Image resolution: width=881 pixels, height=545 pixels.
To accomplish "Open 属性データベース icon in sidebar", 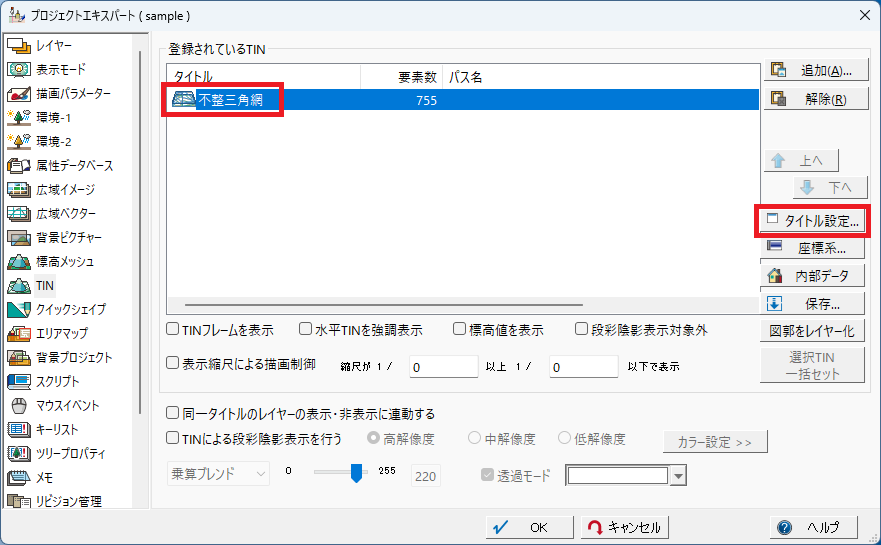I will (x=19, y=166).
